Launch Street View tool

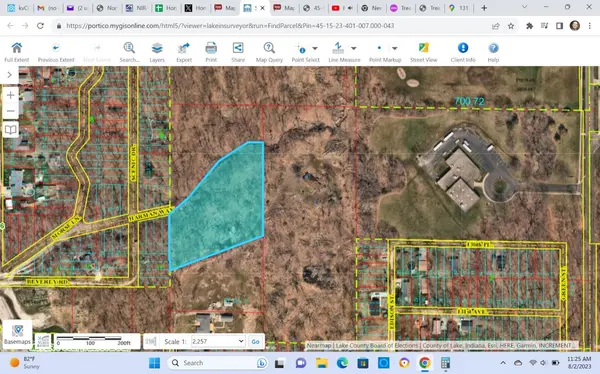tap(424, 52)
